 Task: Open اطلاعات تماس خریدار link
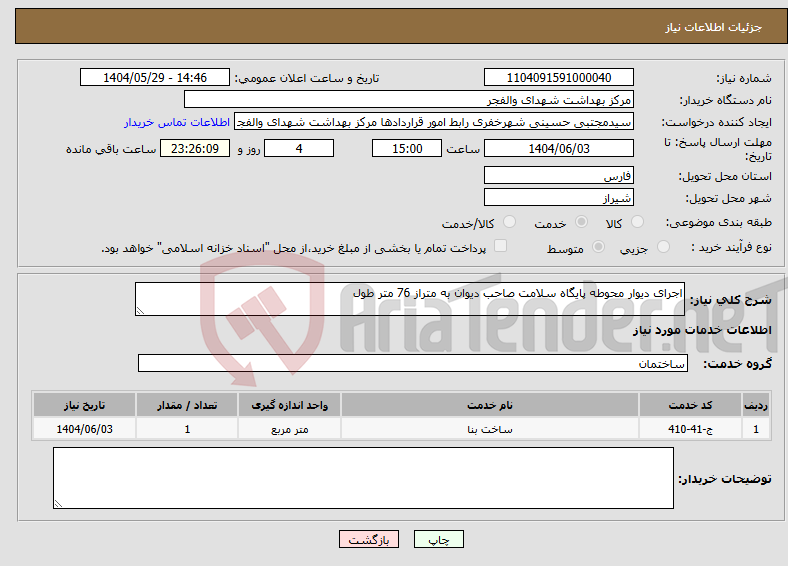point(177,122)
